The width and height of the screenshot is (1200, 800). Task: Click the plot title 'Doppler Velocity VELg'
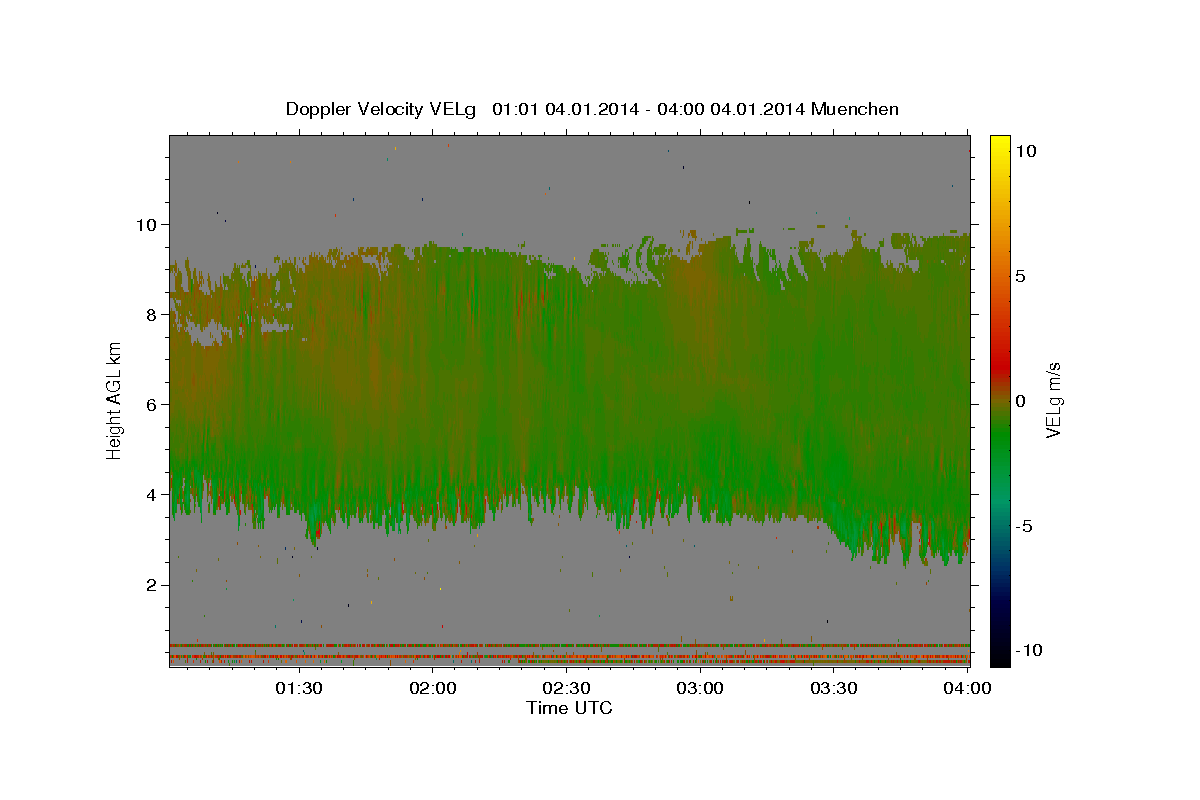pos(381,109)
